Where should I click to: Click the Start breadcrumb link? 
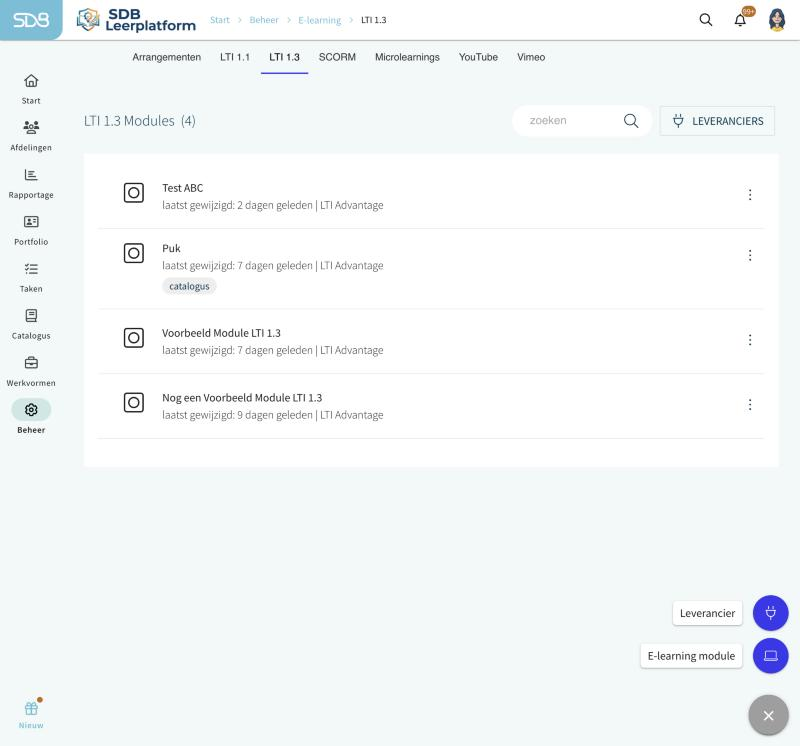click(x=220, y=20)
